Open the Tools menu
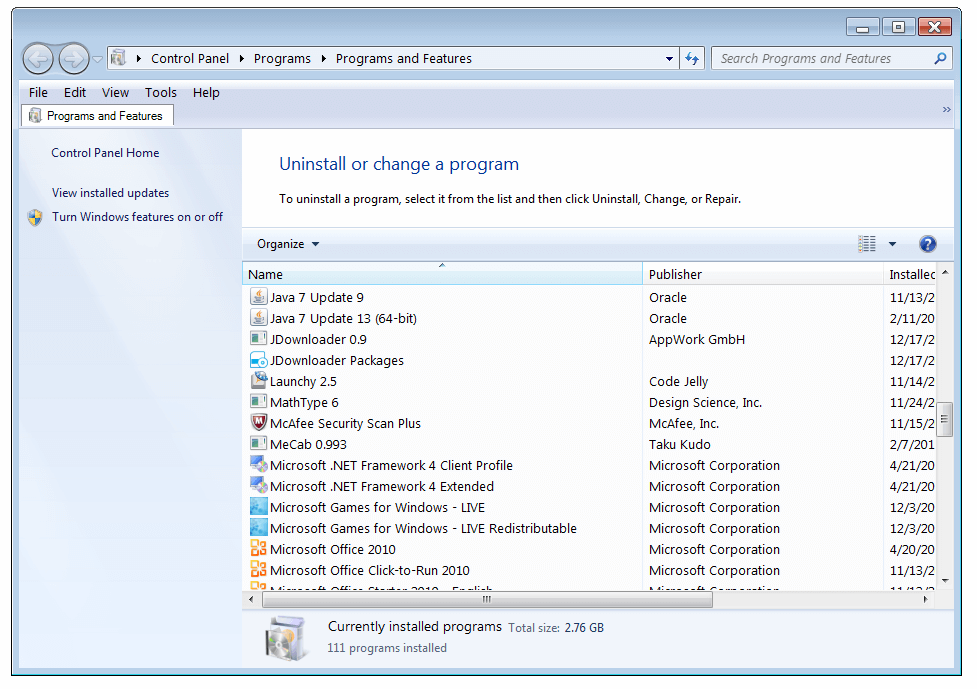The height and width of the screenshot is (689, 977). coord(160,92)
